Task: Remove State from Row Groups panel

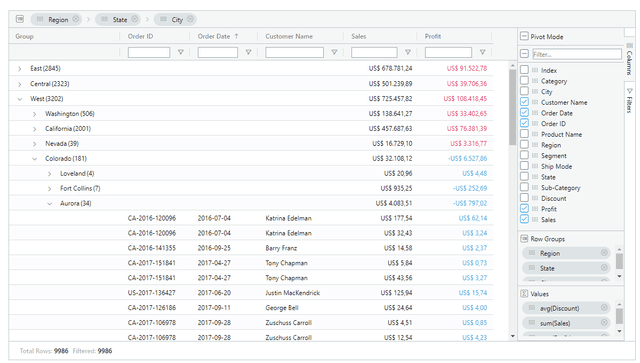Action: 604,268
